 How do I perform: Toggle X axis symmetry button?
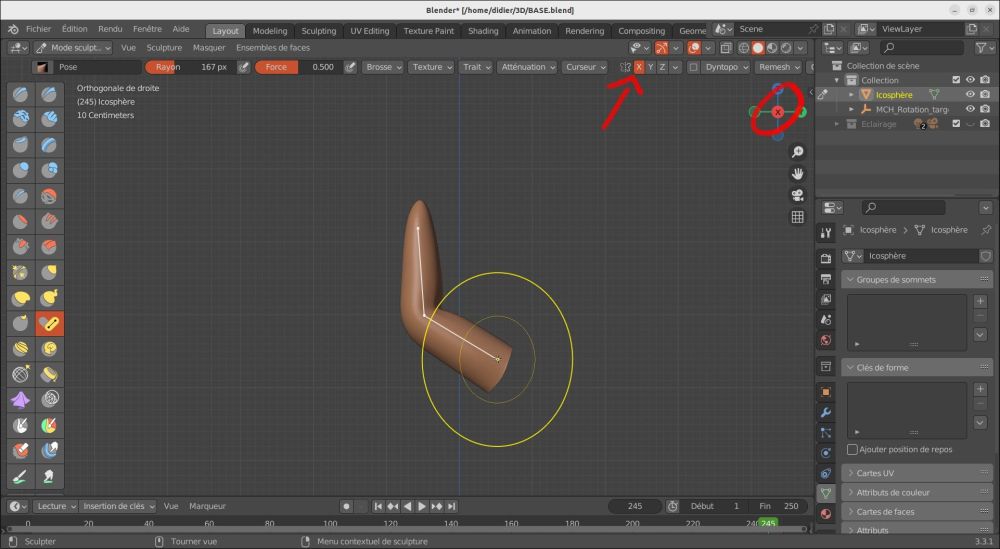(638, 67)
